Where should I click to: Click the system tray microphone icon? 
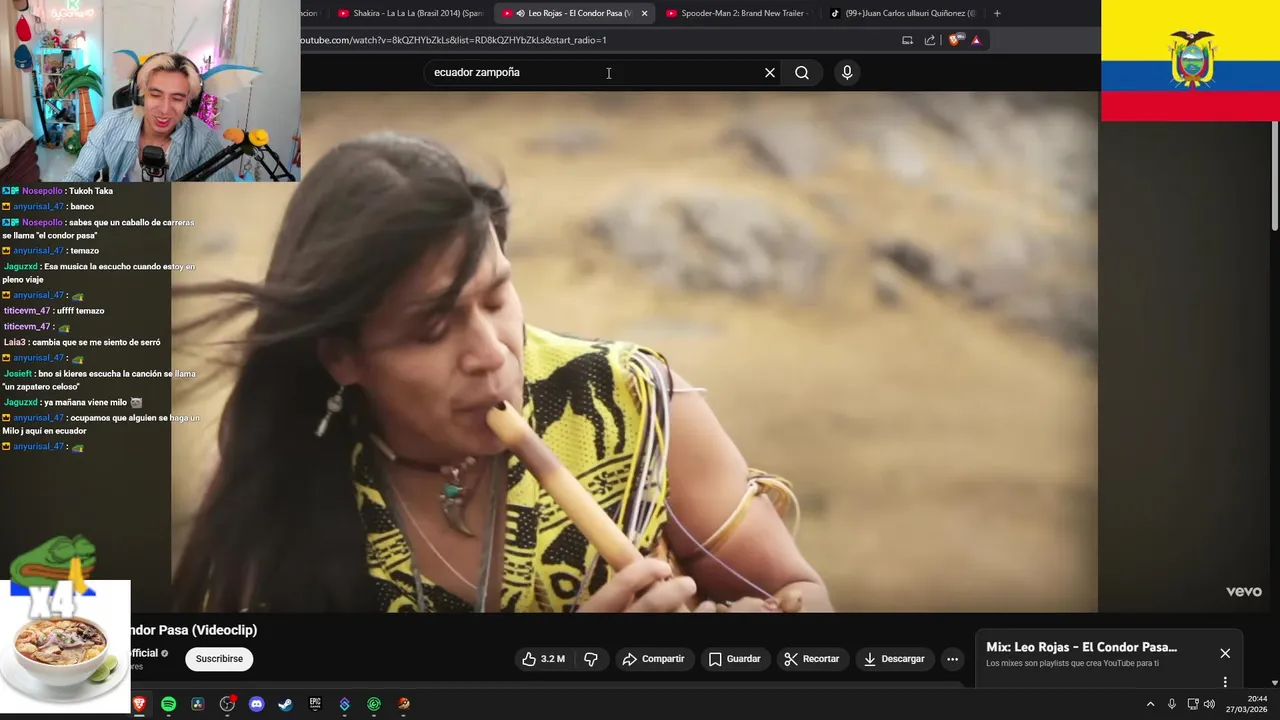click(1172, 704)
